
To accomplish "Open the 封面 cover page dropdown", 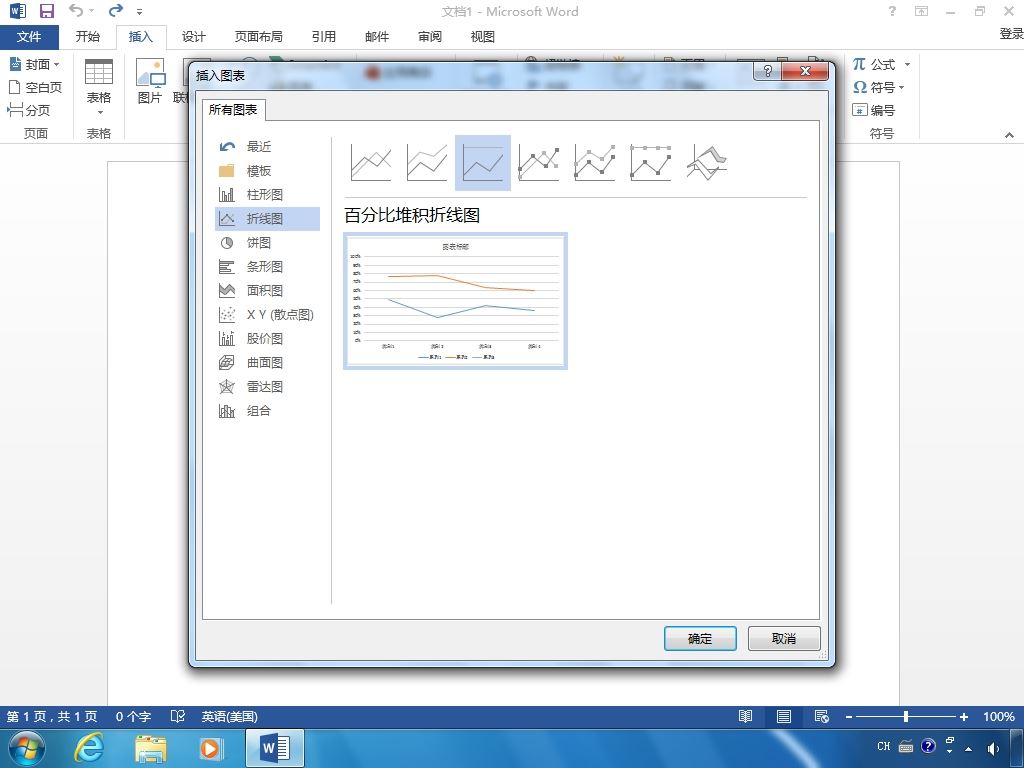I will coord(35,64).
